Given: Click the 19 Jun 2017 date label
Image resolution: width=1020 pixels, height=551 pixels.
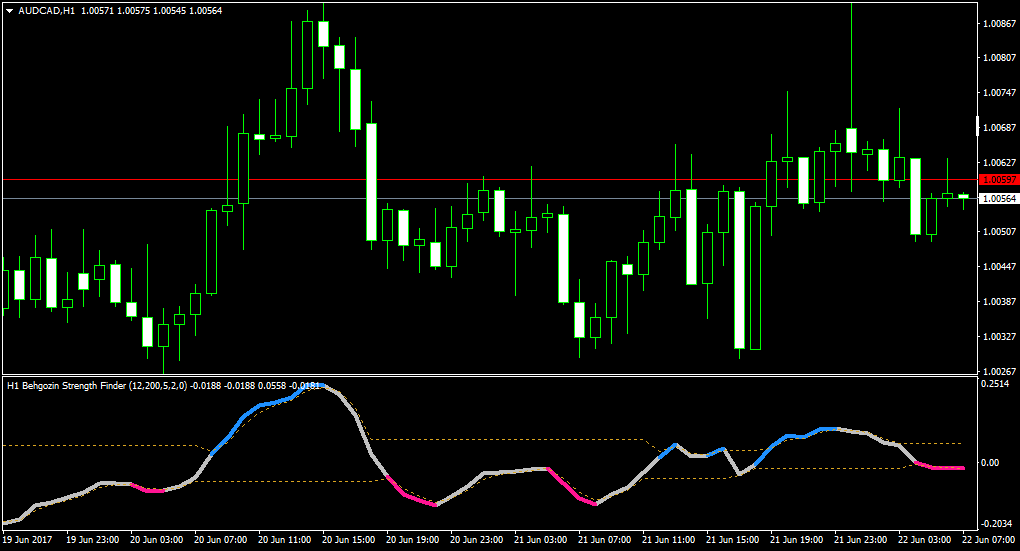Looking at the screenshot, I should click(x=27, y=540).
